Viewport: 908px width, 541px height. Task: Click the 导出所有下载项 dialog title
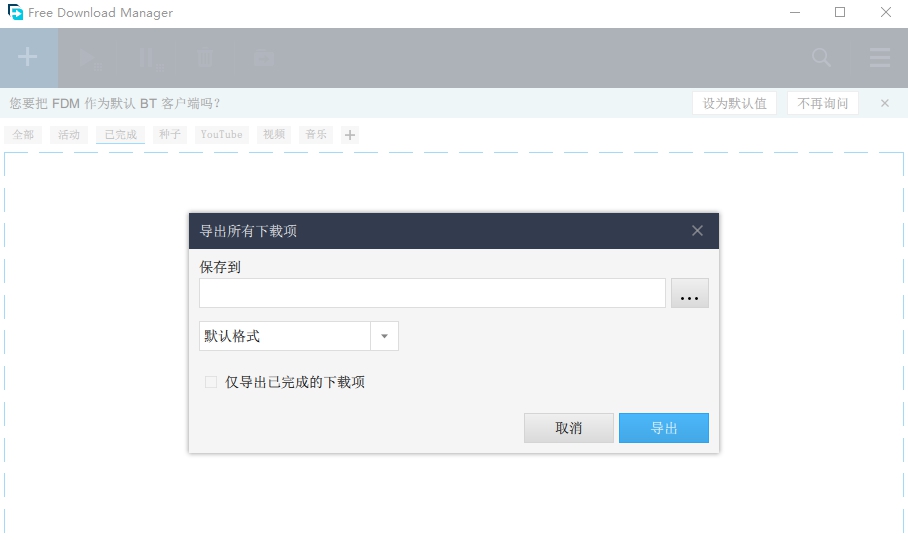248,231
